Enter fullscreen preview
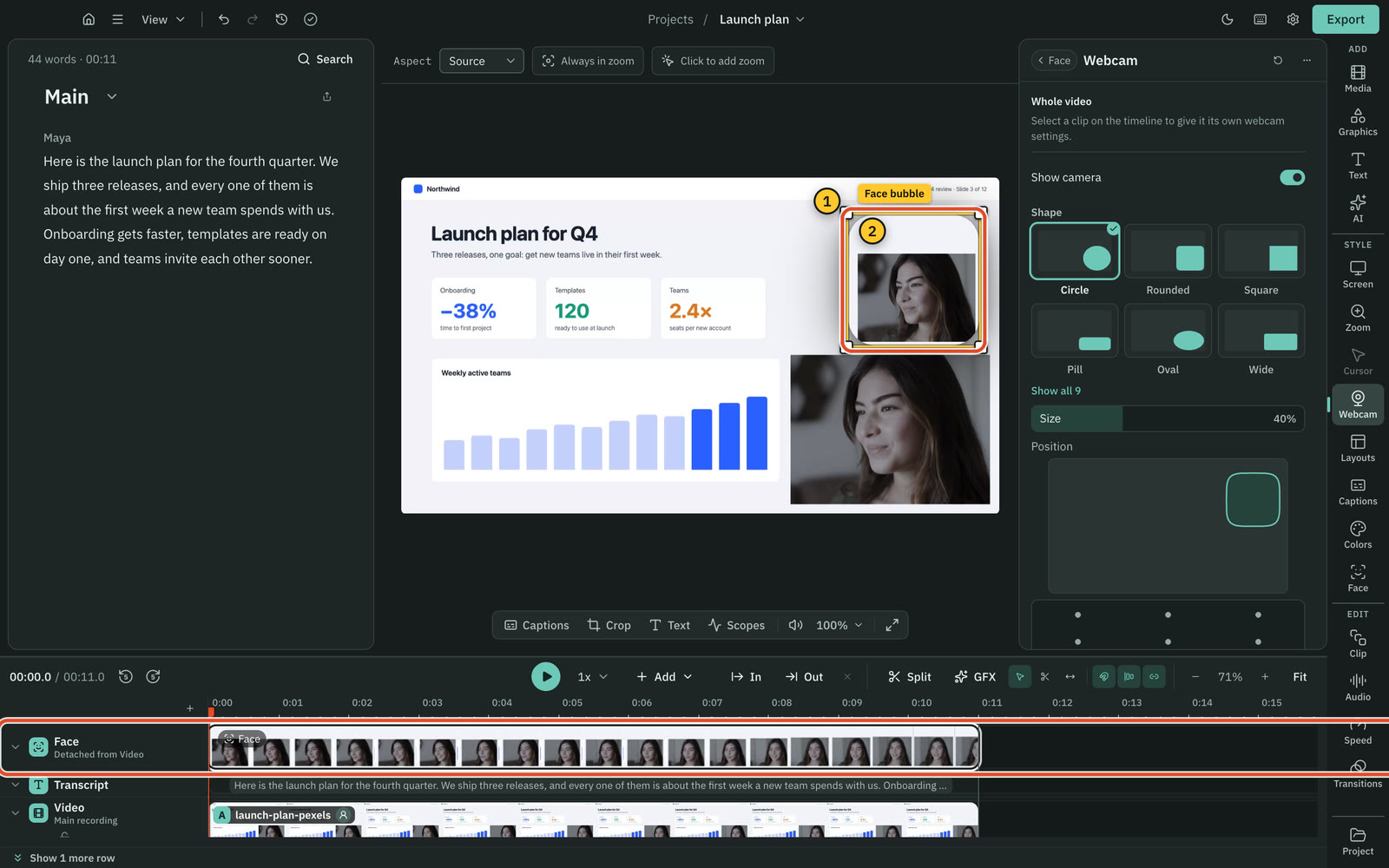Image resolution: width=1389 pixels, height=868 pixels. [x=892, y=625]
